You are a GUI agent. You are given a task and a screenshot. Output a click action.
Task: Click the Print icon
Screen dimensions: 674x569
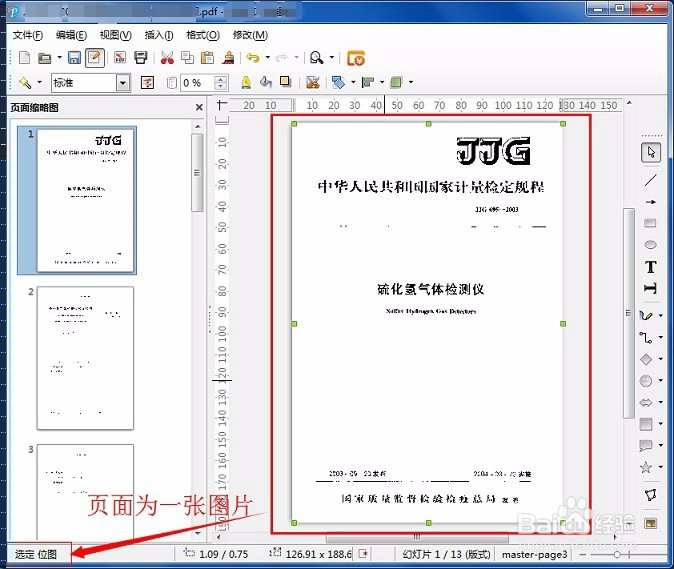point(141,58)
